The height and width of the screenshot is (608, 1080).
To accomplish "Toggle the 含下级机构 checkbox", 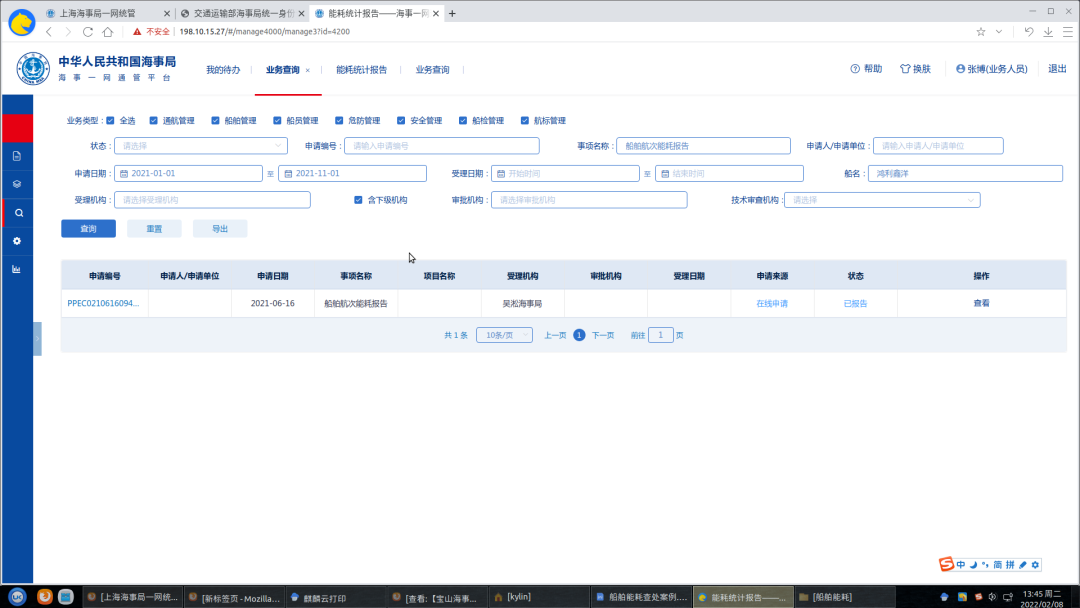I will click(x=358, y=200).
